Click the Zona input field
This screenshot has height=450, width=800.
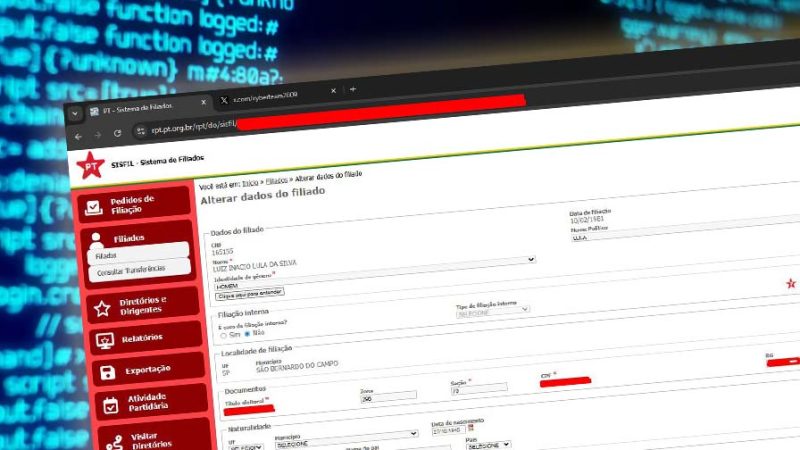[x=388, y=397]
